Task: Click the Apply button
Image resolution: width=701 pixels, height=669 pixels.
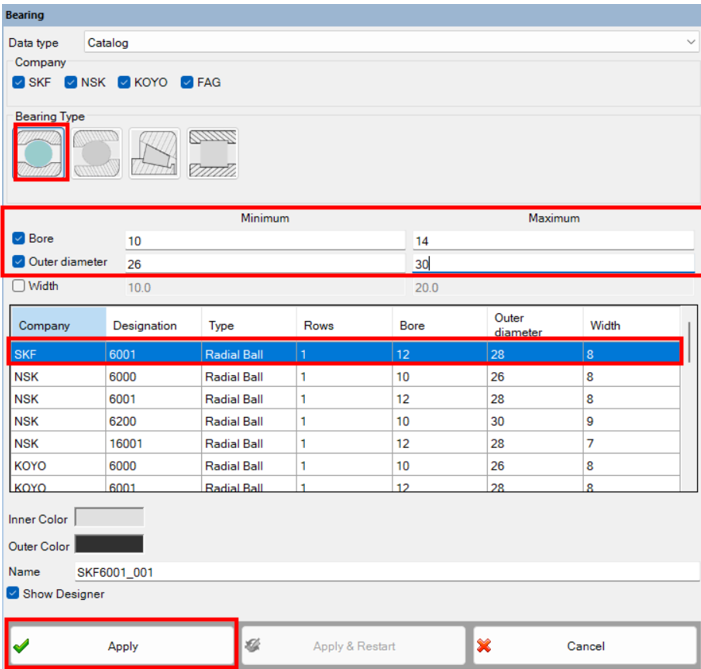Action: [x=122, y=646]
